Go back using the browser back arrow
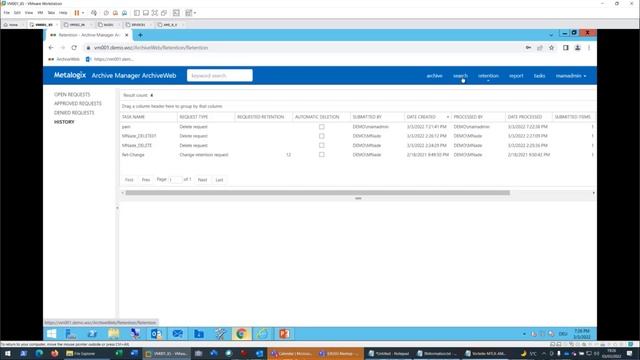Screen dimensions: 640x360 51,48
